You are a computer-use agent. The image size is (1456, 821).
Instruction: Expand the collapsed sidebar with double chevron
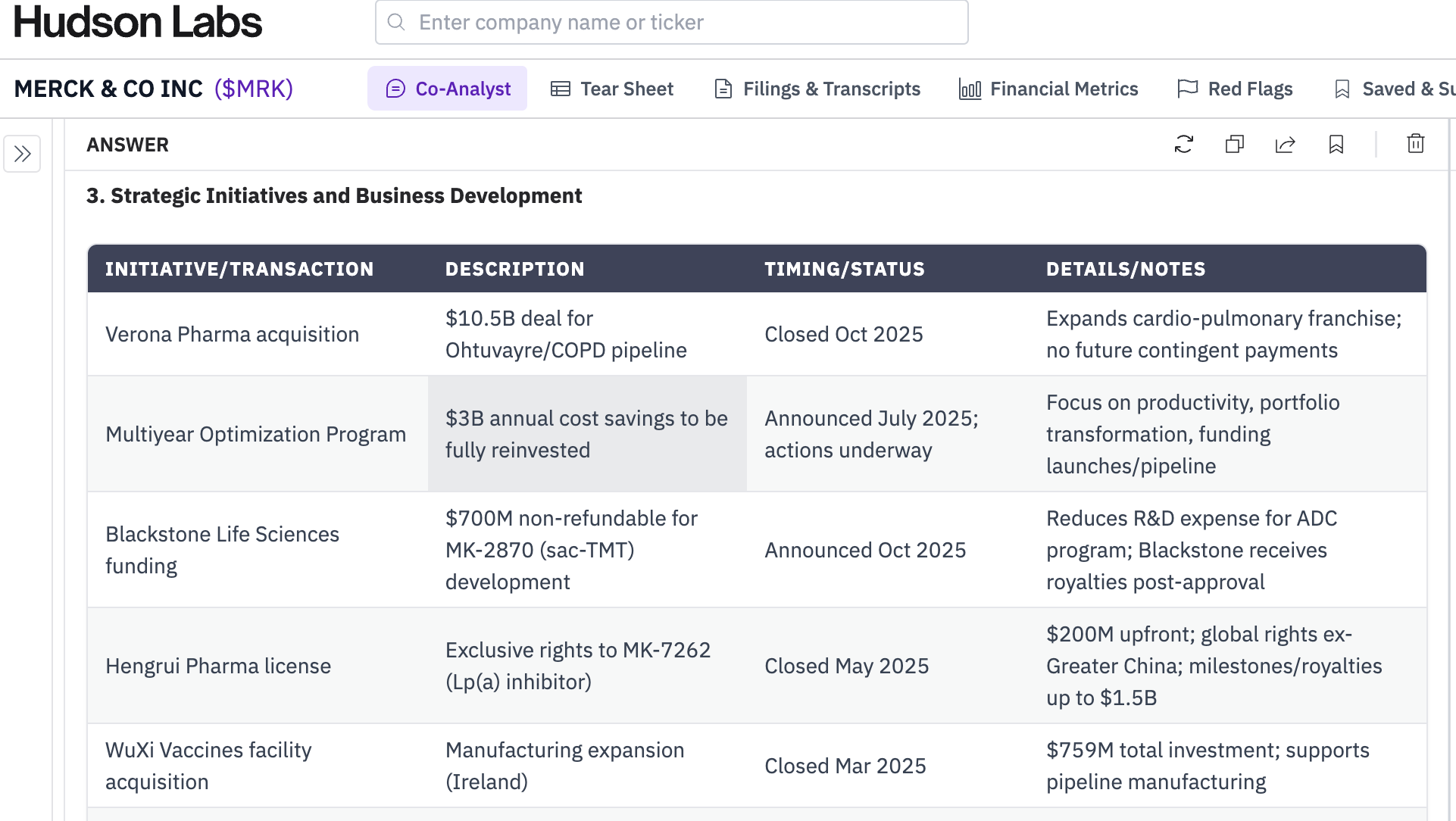(22, 154)
